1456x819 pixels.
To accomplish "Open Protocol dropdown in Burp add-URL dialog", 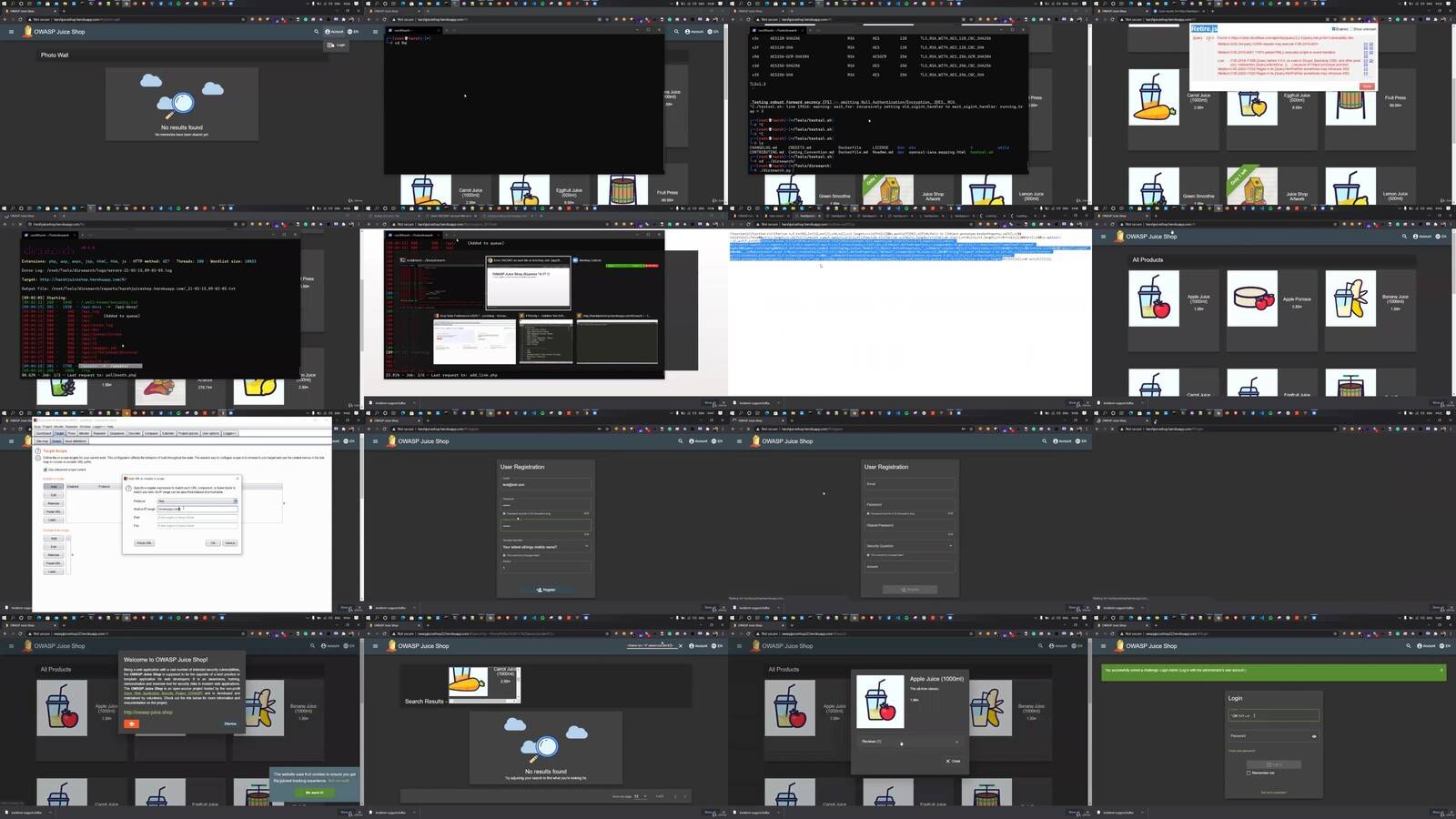I will tap(197, 500).
